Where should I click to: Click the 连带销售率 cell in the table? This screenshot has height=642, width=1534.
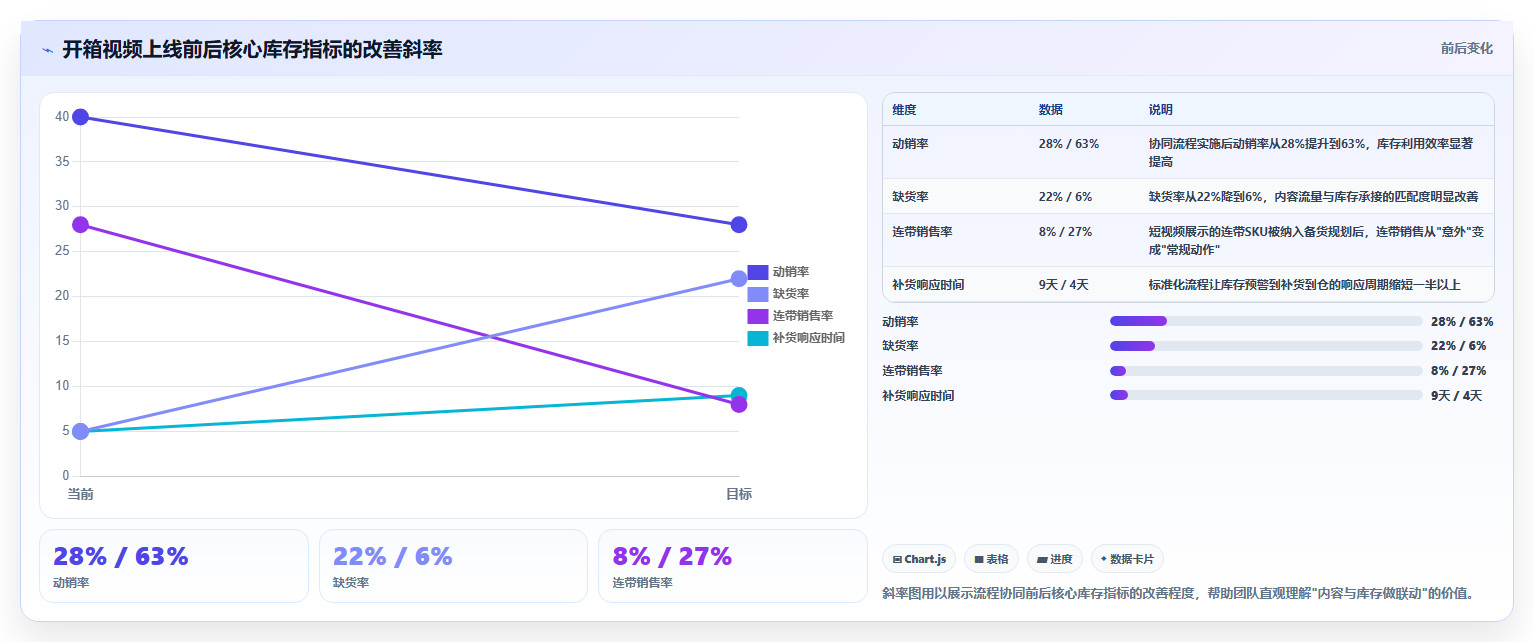click(956, 240)
